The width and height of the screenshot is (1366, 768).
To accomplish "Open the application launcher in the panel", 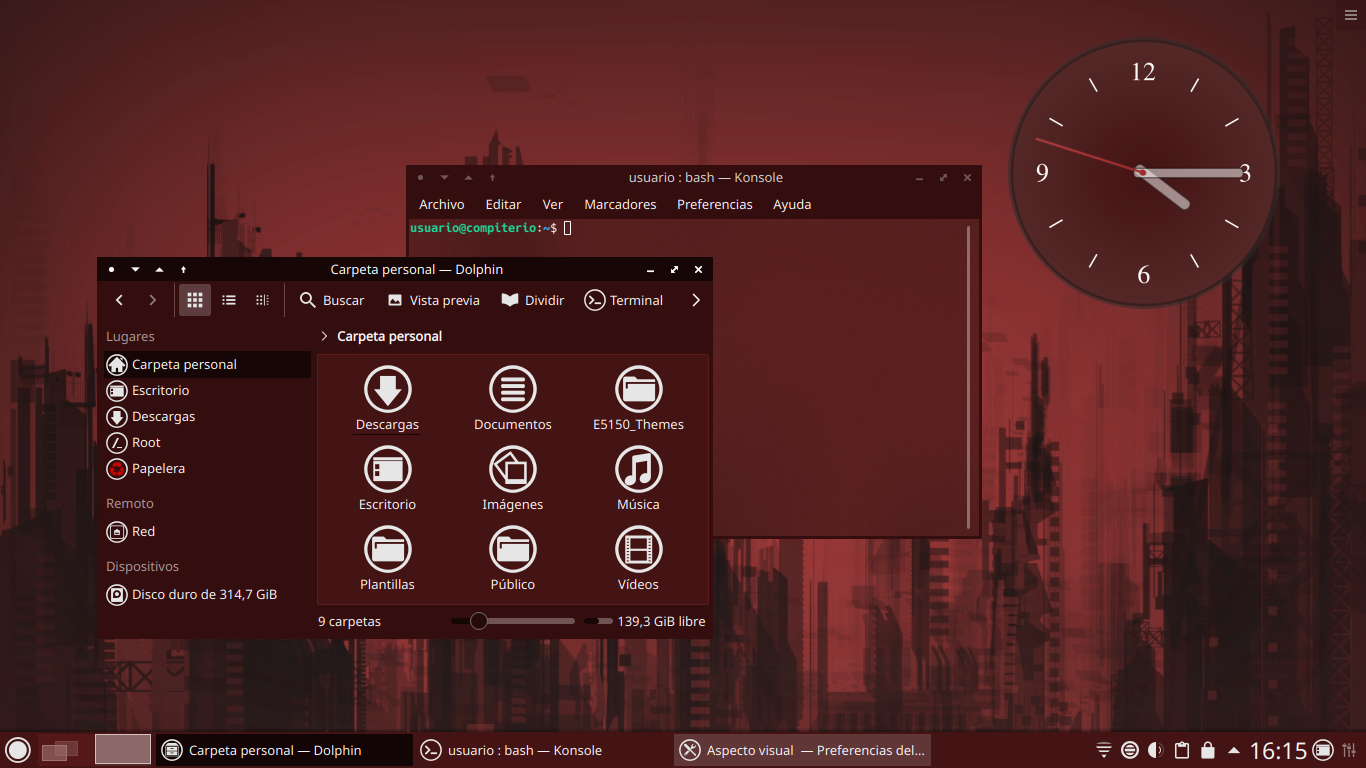I will (x=18, y=750).
